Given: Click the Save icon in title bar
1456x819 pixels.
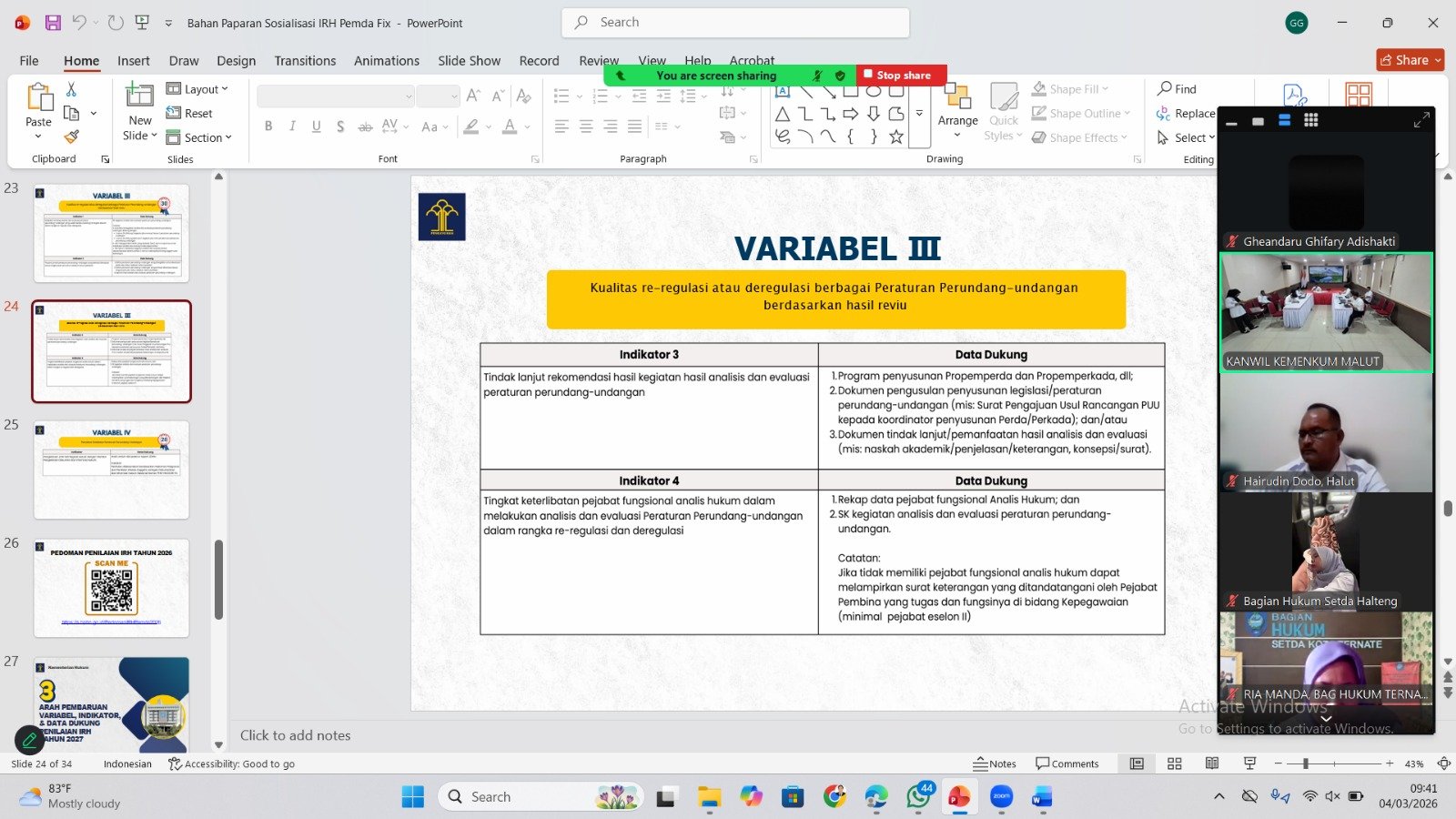Looking at the screenshot, I should click(53, 23).
